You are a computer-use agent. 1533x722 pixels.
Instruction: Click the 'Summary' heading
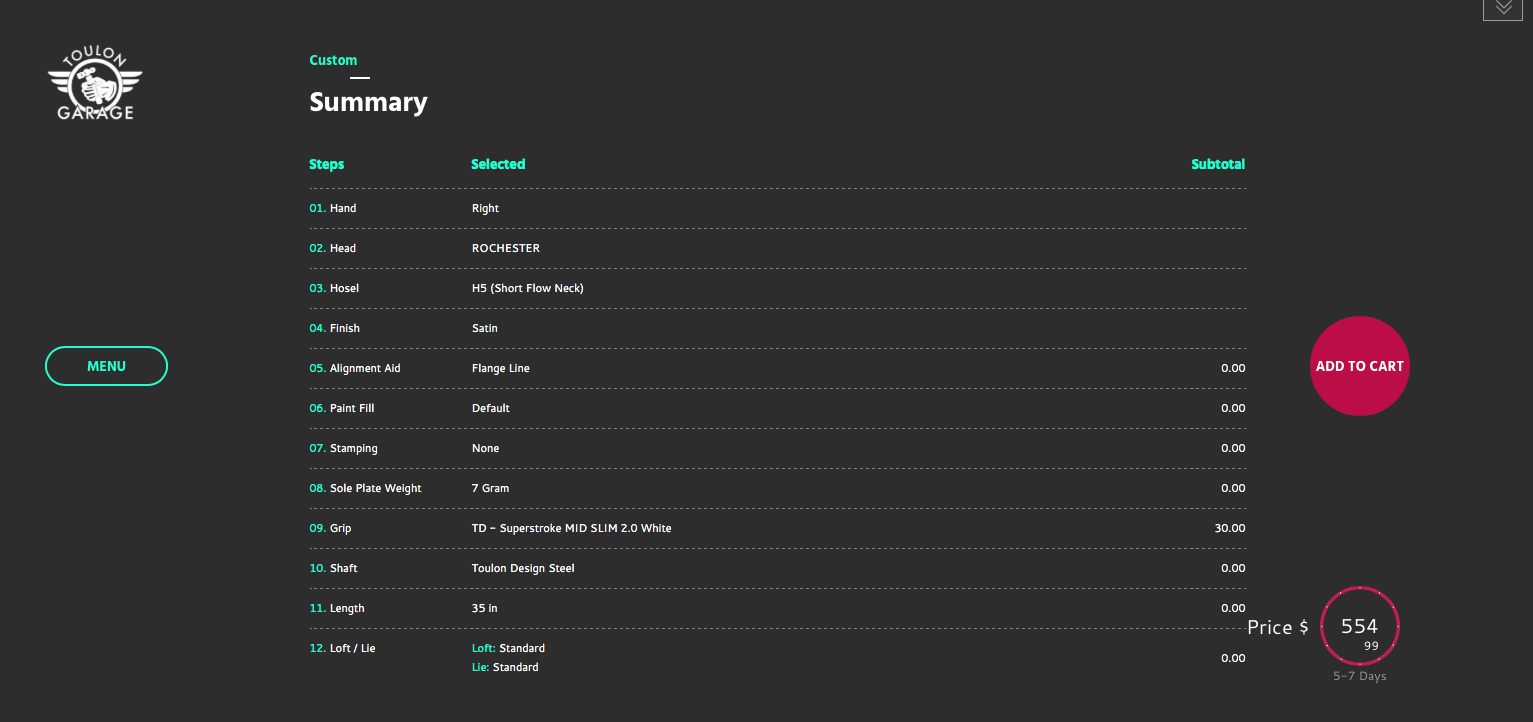point(368,102)
